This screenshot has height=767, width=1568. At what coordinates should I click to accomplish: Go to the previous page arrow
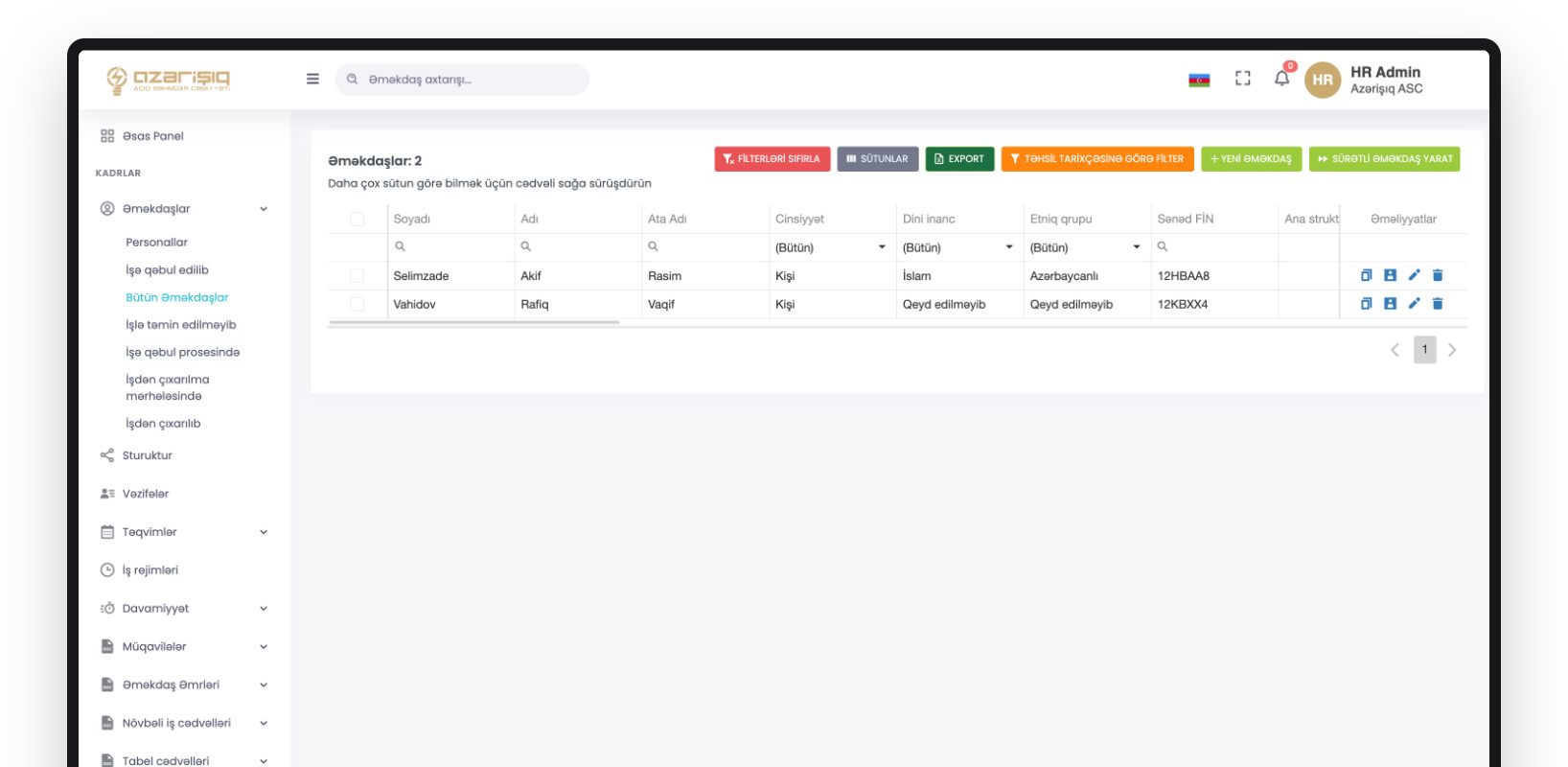[1395, 350]
